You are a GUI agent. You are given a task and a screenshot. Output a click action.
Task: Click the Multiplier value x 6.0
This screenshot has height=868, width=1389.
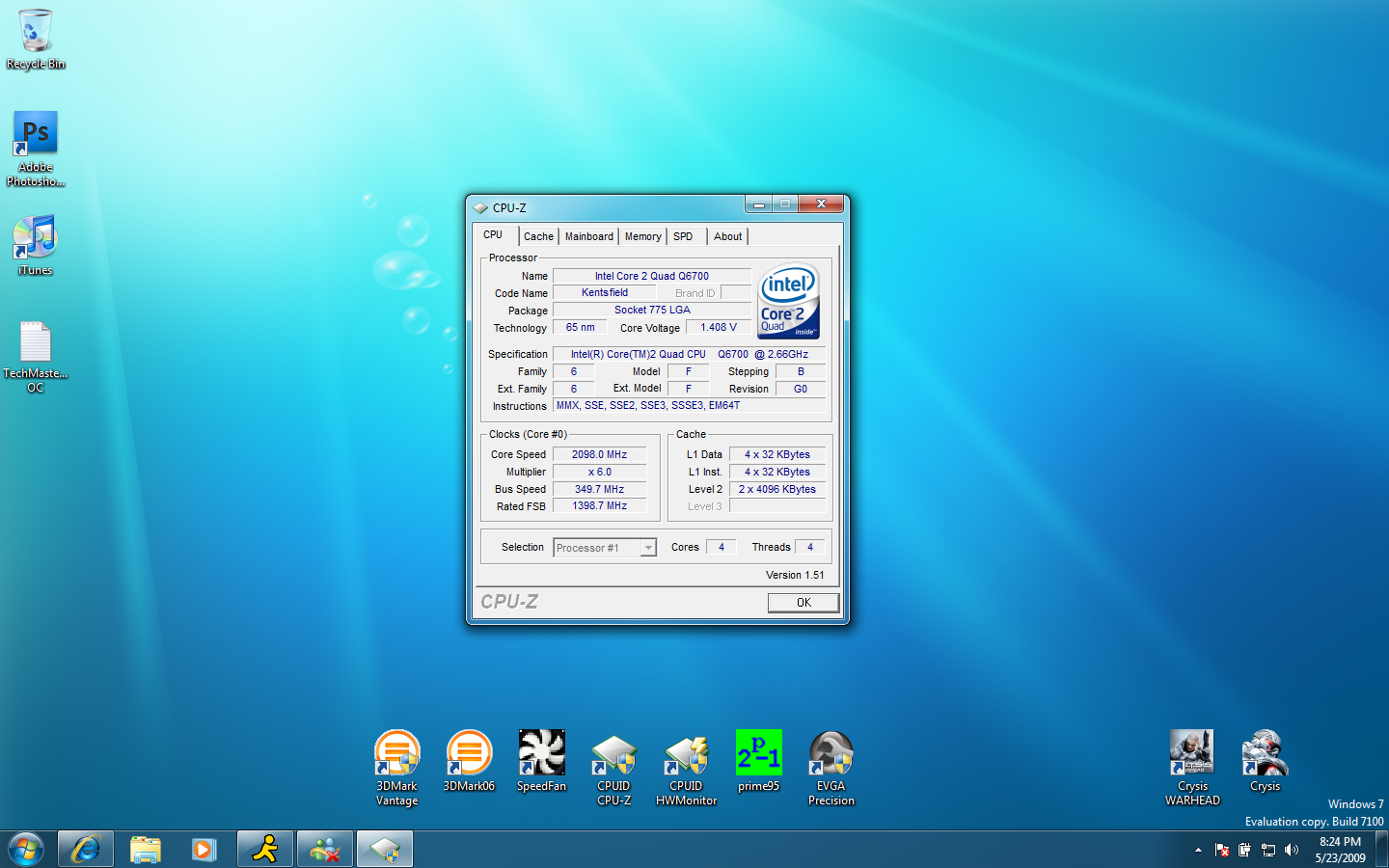(599, 472)
